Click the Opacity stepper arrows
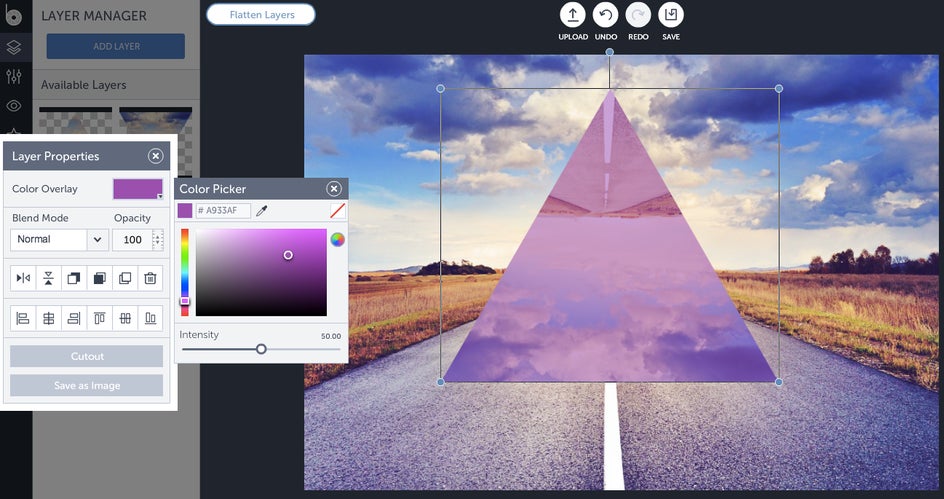The height and width of the screenshot is (499, 944). [158, 240]
